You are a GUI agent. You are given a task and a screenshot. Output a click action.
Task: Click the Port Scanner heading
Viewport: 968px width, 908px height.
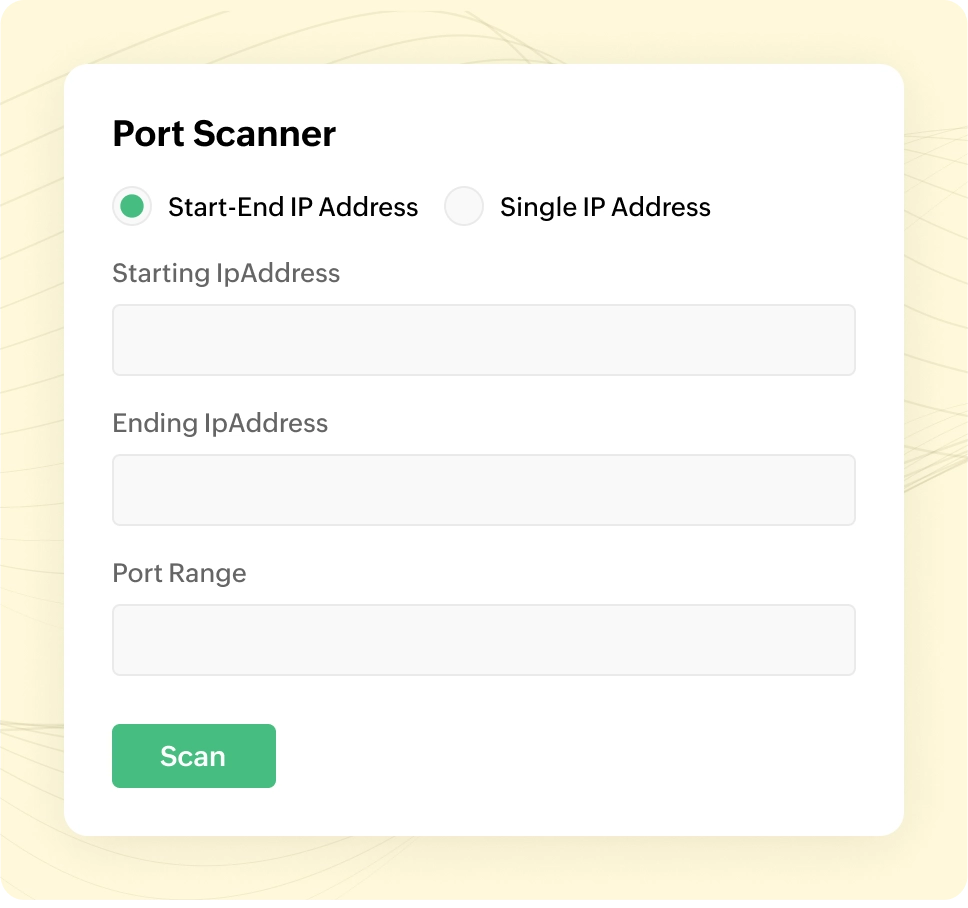(x=224, y=134)
